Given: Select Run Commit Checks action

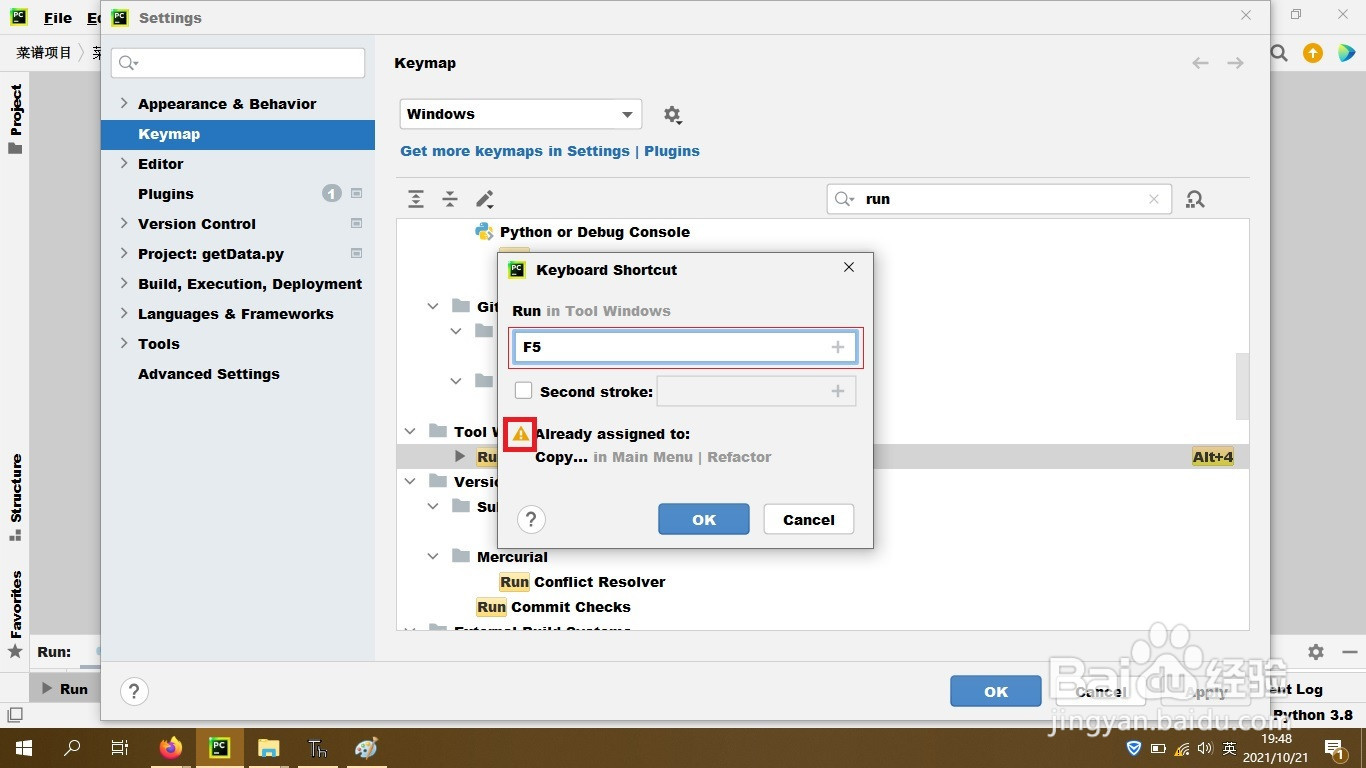Looking at the screenshot, I should click(x=554, y=607).
